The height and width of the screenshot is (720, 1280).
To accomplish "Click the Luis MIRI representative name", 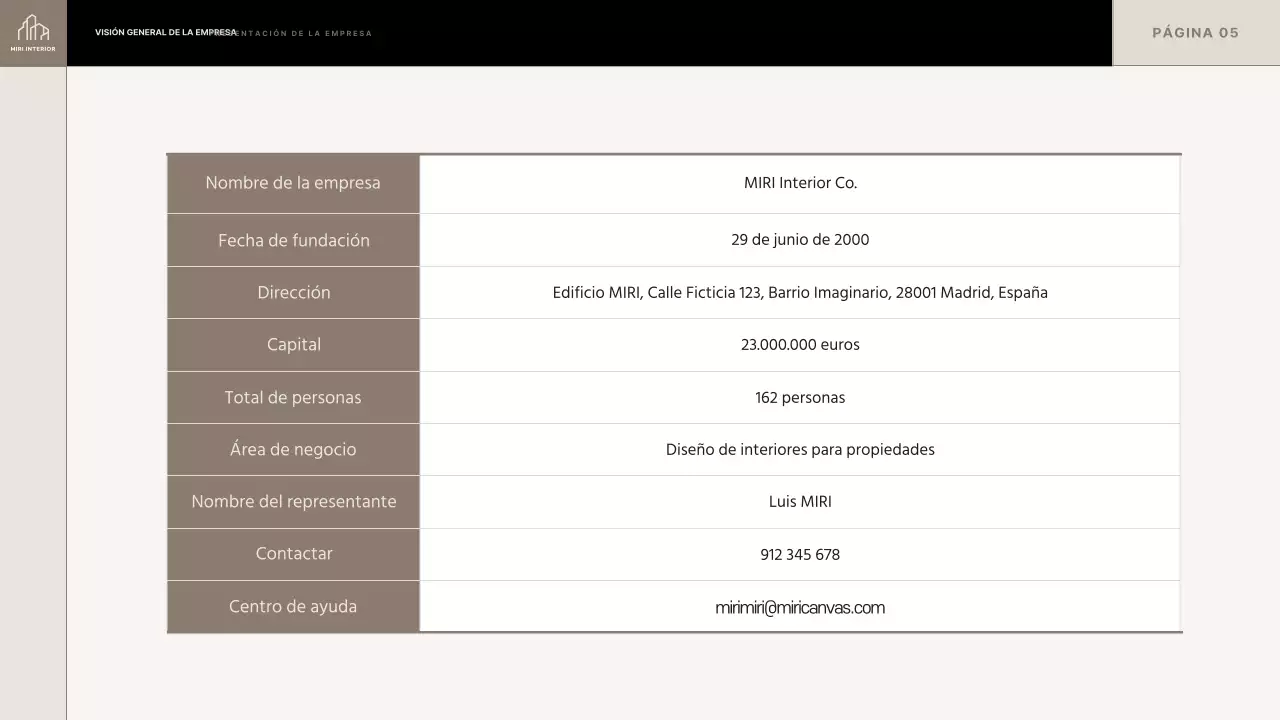I will tap(800, 501).
